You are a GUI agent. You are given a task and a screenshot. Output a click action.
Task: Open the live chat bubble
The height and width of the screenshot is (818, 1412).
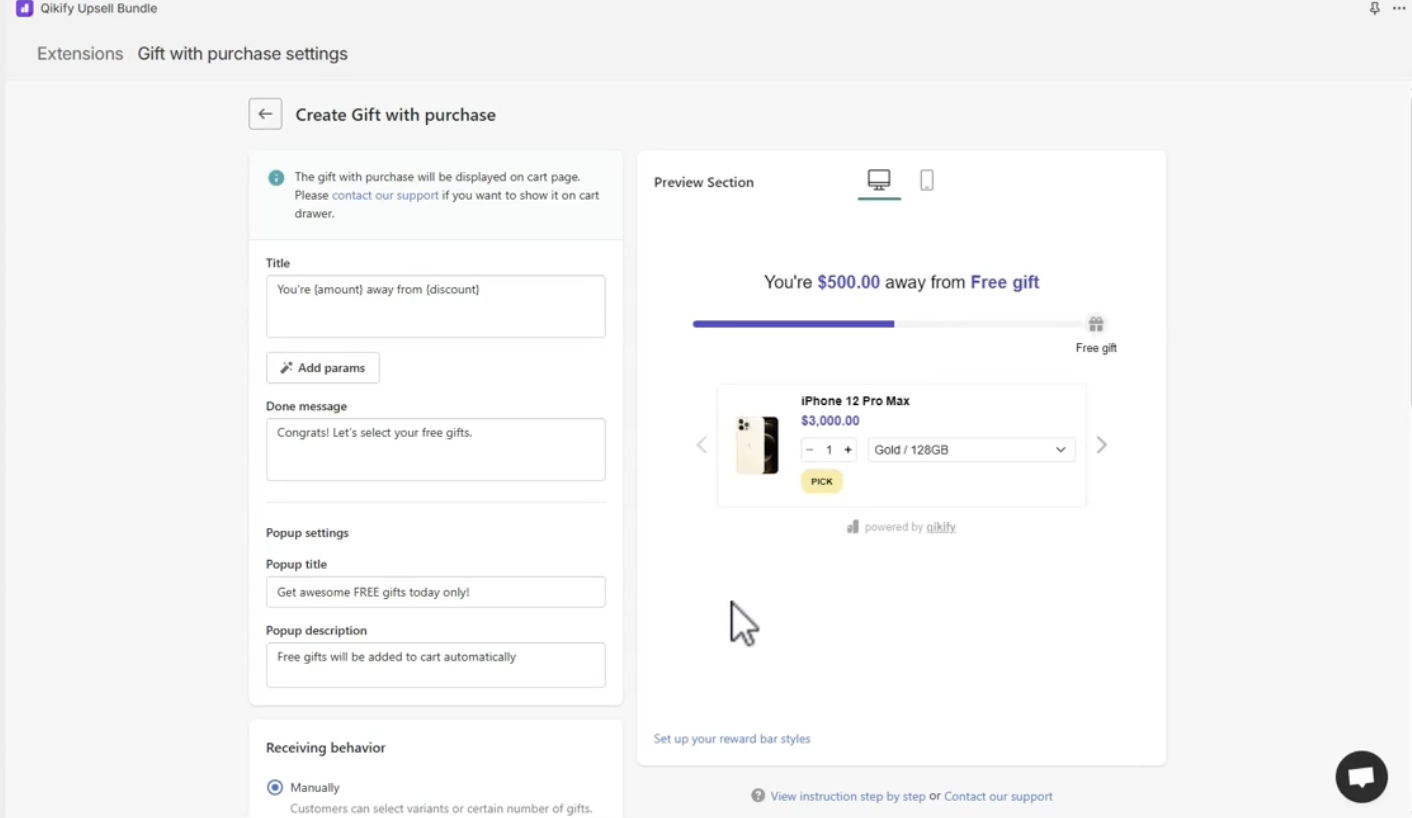tap(1361, 777)
